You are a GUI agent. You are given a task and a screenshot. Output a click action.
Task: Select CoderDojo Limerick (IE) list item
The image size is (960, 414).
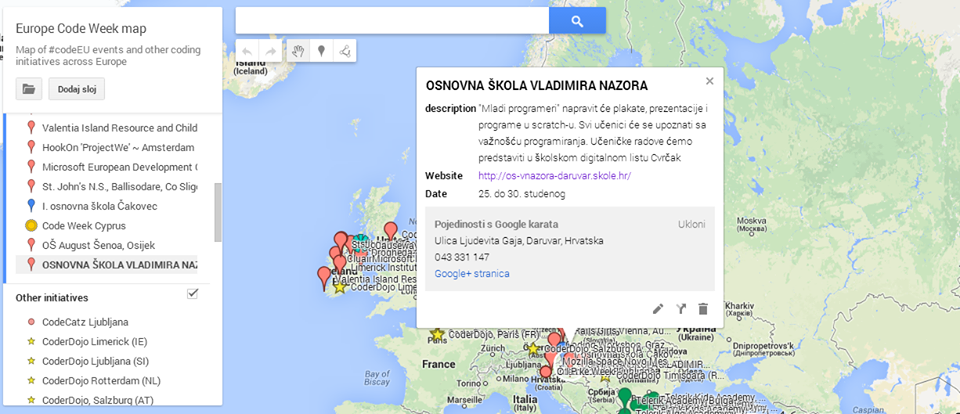(95, 341)
